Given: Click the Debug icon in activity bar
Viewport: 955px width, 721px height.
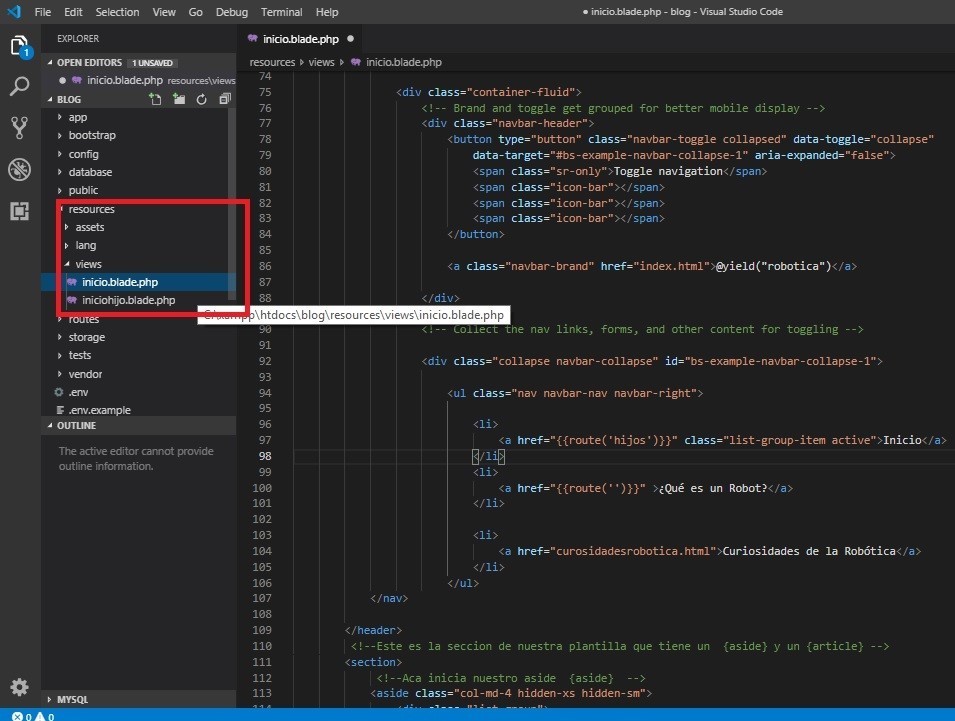Looking at the screenshot, I should coord(20,170).
